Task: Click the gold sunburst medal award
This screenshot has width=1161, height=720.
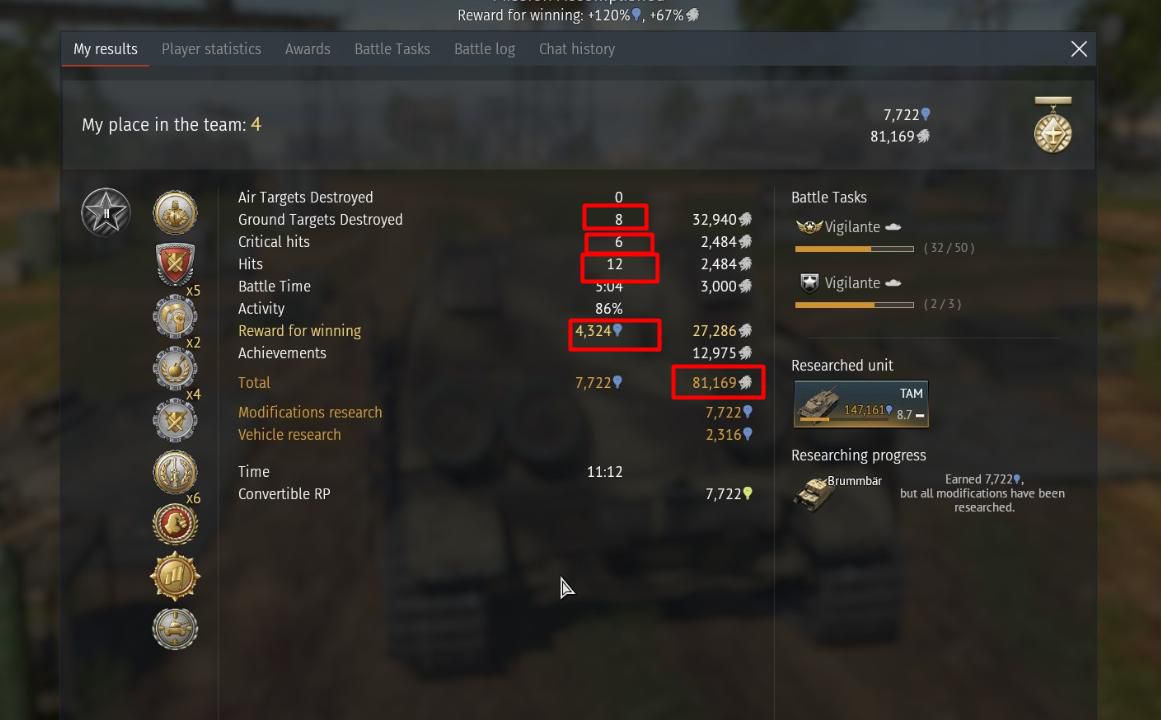Action: click(x=175, y=576)
